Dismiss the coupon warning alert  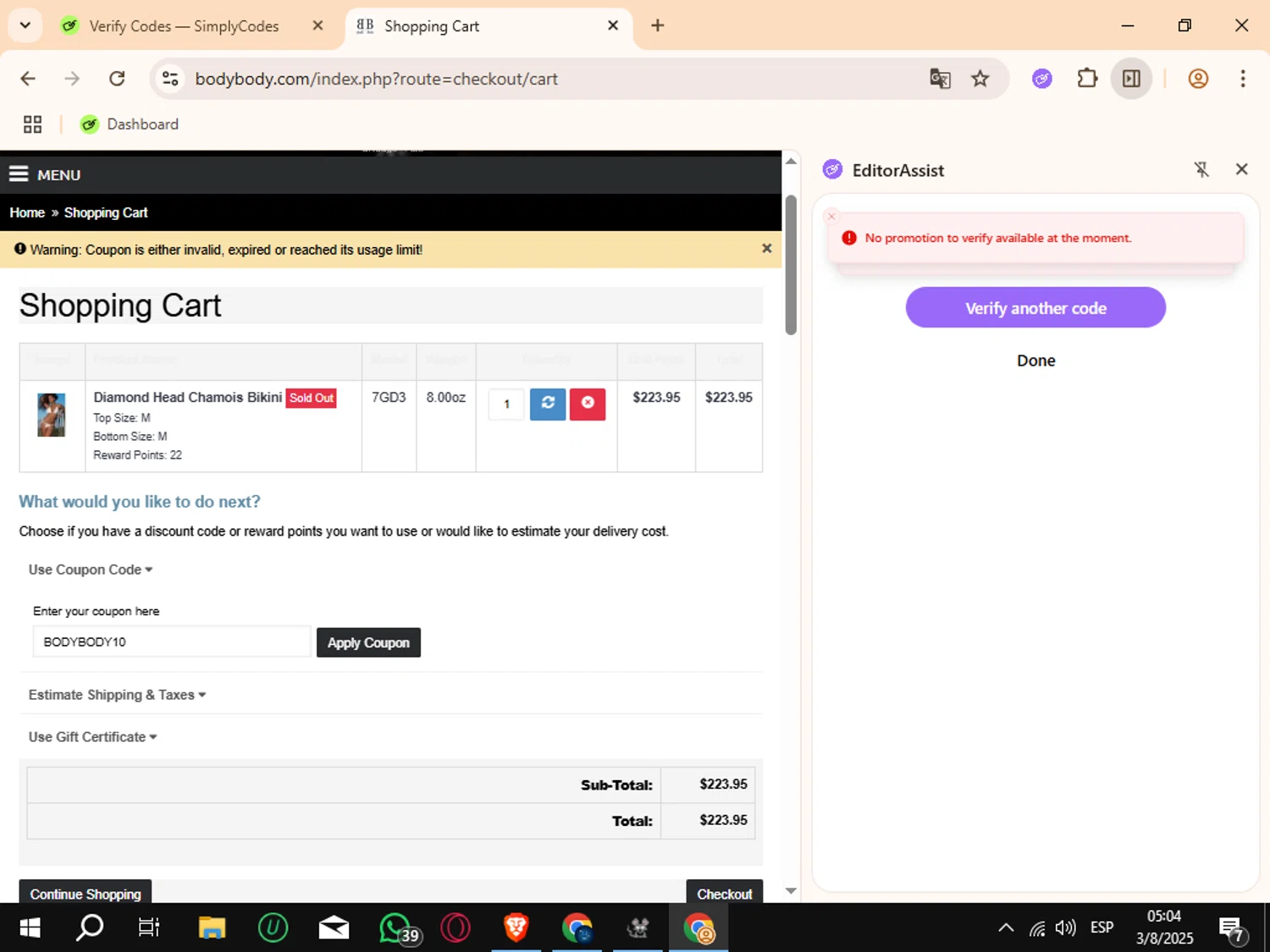766,248
